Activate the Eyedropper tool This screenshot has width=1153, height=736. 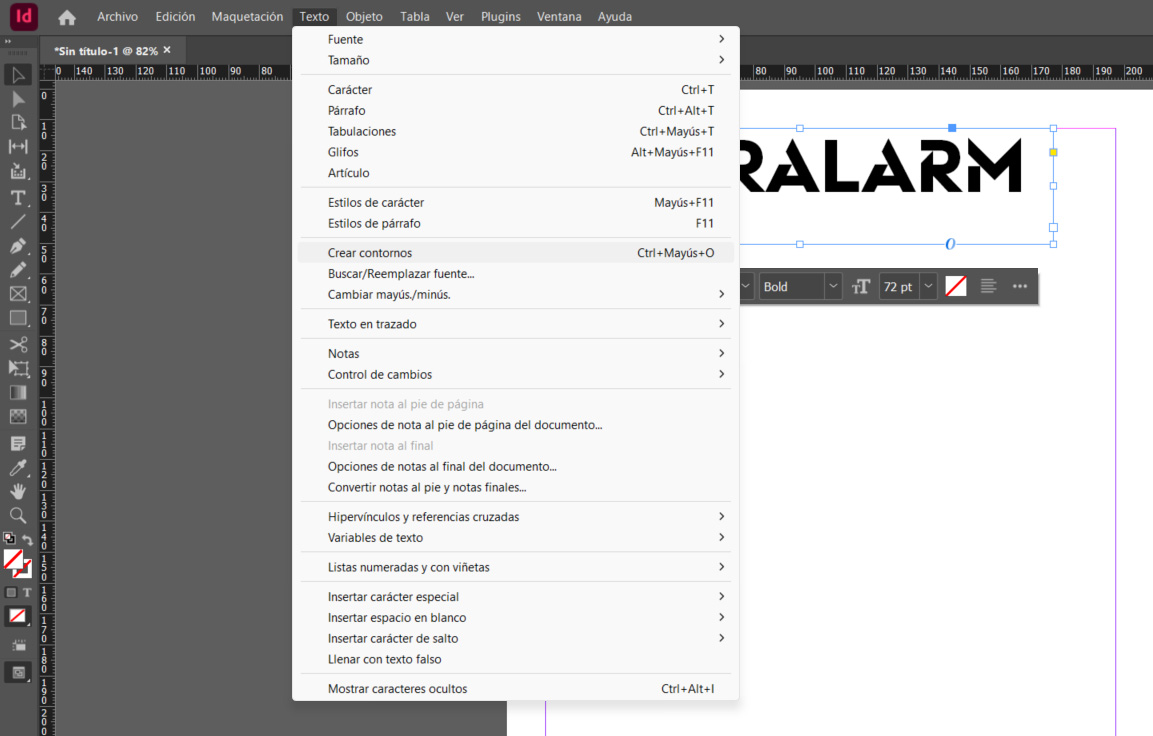18,467
